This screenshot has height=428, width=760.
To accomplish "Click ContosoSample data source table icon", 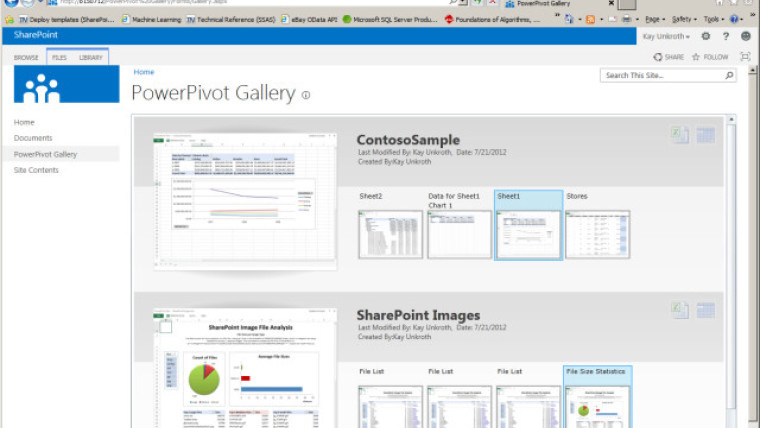I will point(706,136).
